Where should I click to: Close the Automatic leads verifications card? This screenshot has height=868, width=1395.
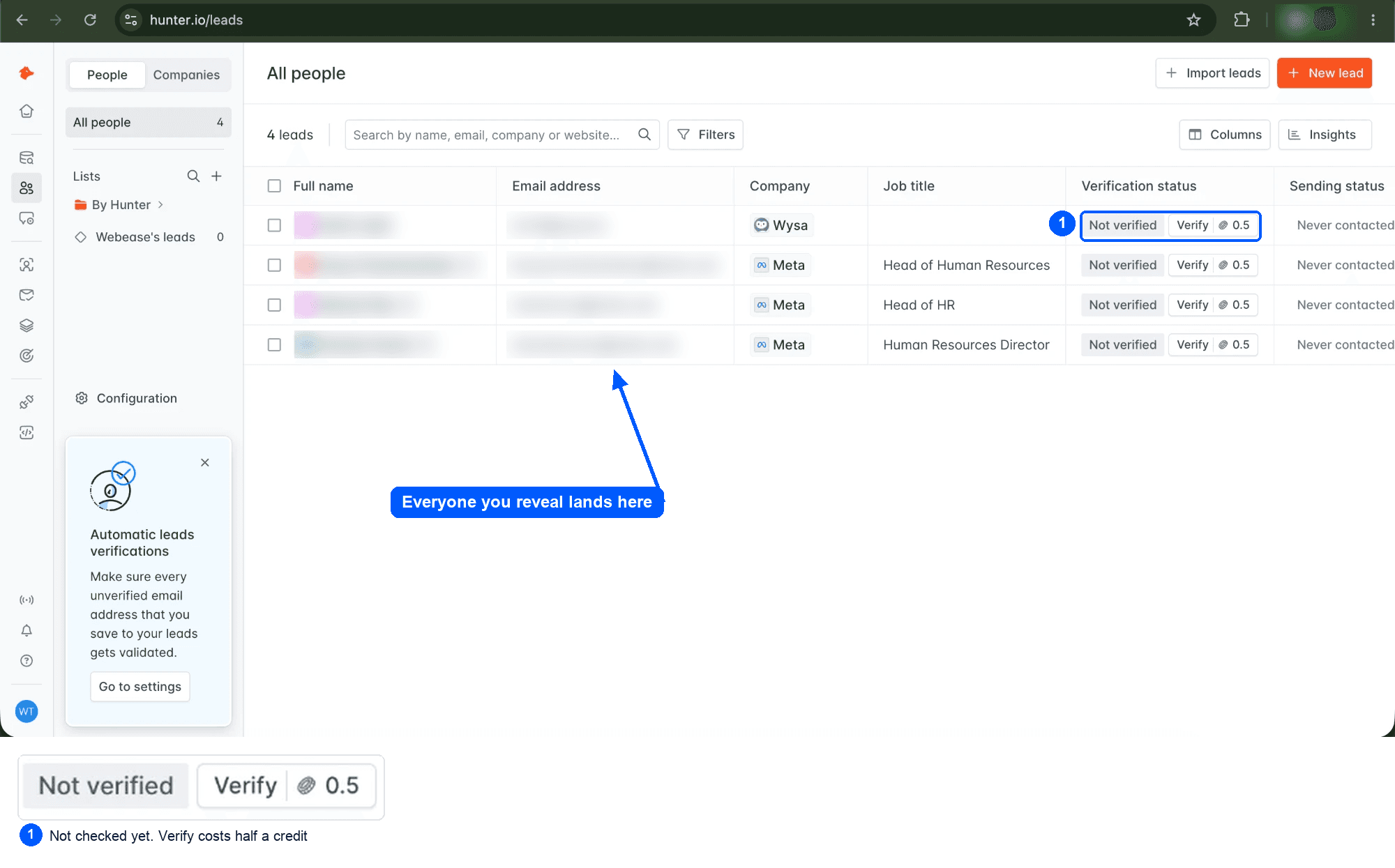point(205,463)
